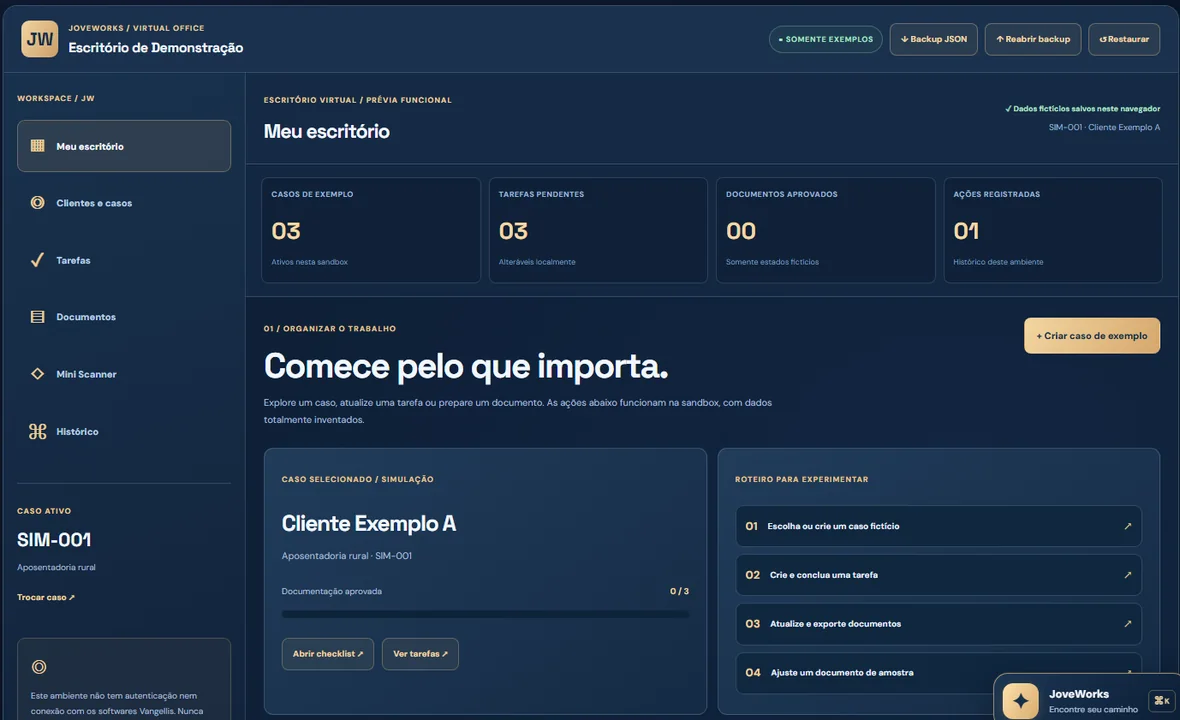Click the '0 / 3' progress count
Viewport: 1180px width, 720px height.
[680, 591]
